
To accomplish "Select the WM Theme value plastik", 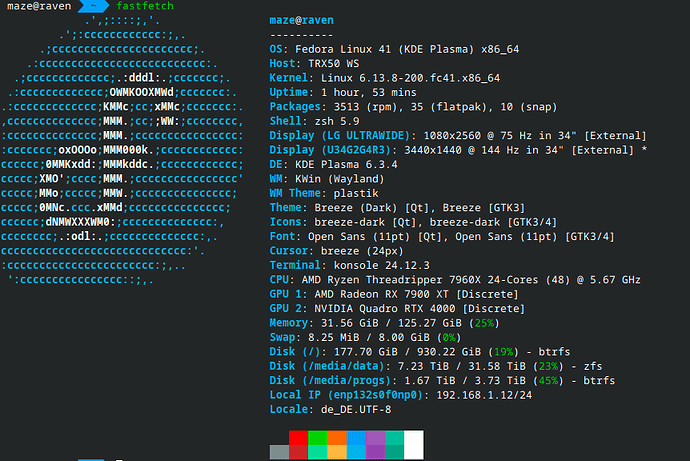I will pyautogui.click(x=356, y=194).
